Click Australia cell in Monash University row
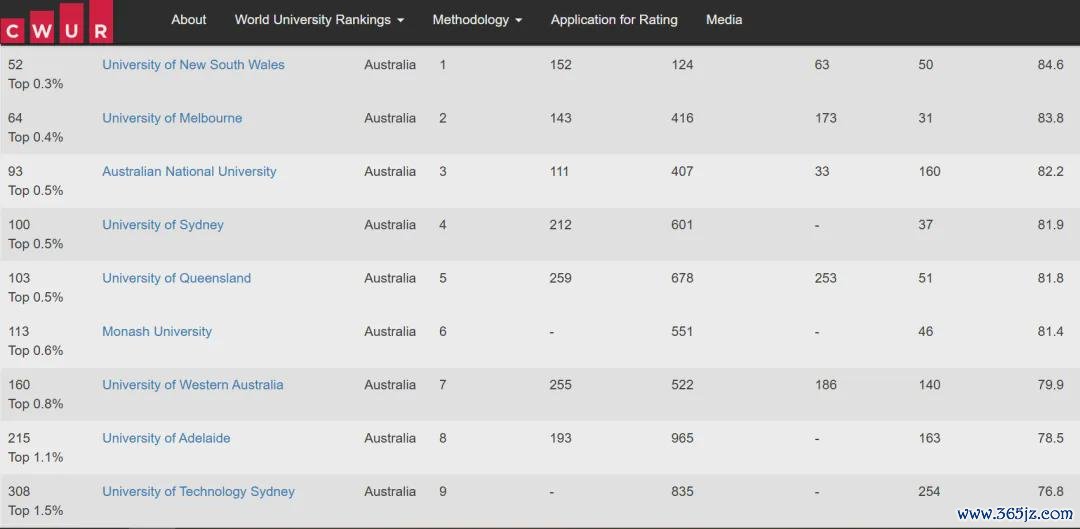Screen dimensions: 1080x529 (x=390, y=331)
